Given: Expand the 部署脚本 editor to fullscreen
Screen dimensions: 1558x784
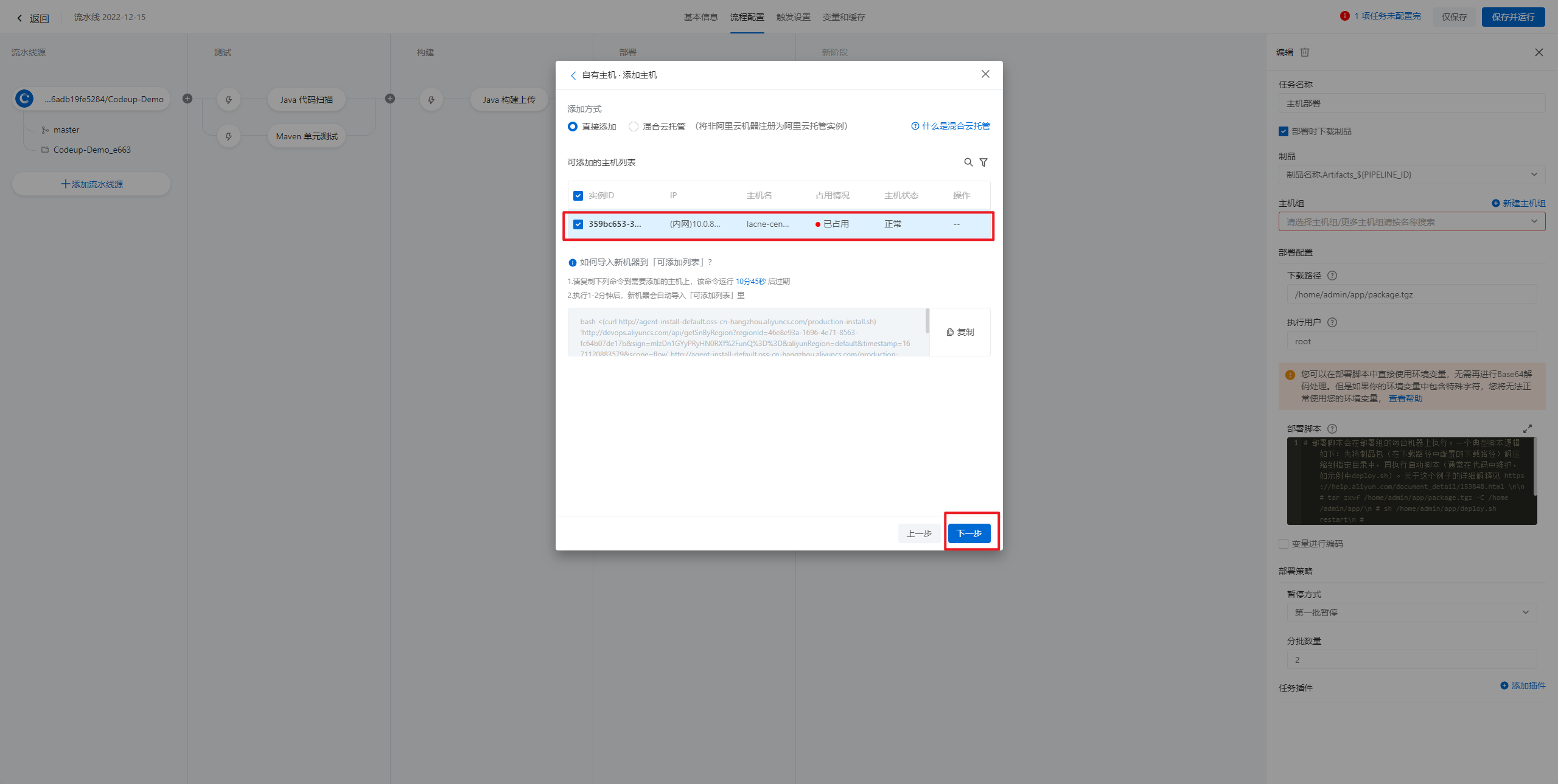Looking at the screenshot, I should [1527, 429].
